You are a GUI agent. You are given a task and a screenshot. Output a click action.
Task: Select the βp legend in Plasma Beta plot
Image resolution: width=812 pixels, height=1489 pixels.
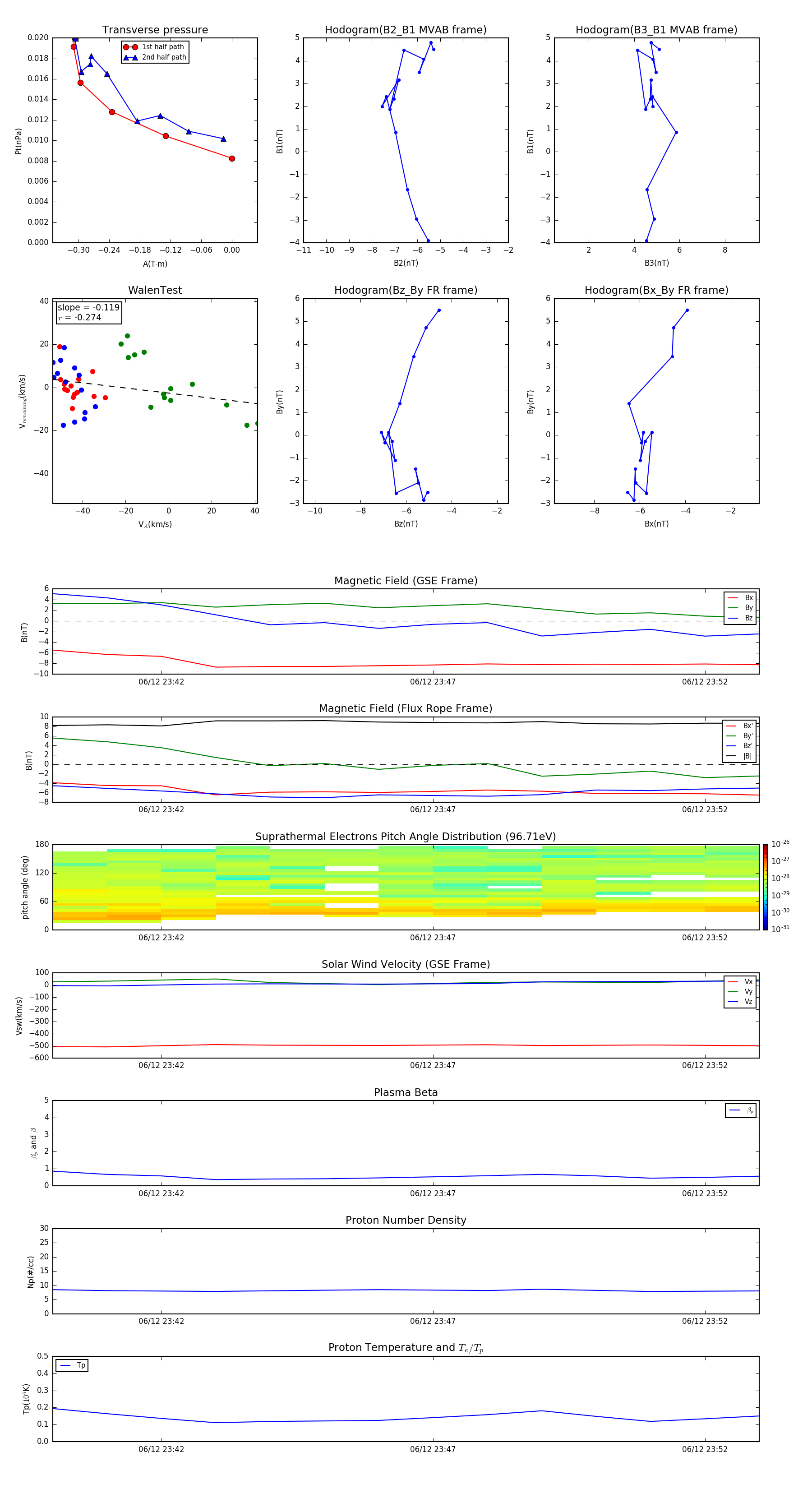741,1110
